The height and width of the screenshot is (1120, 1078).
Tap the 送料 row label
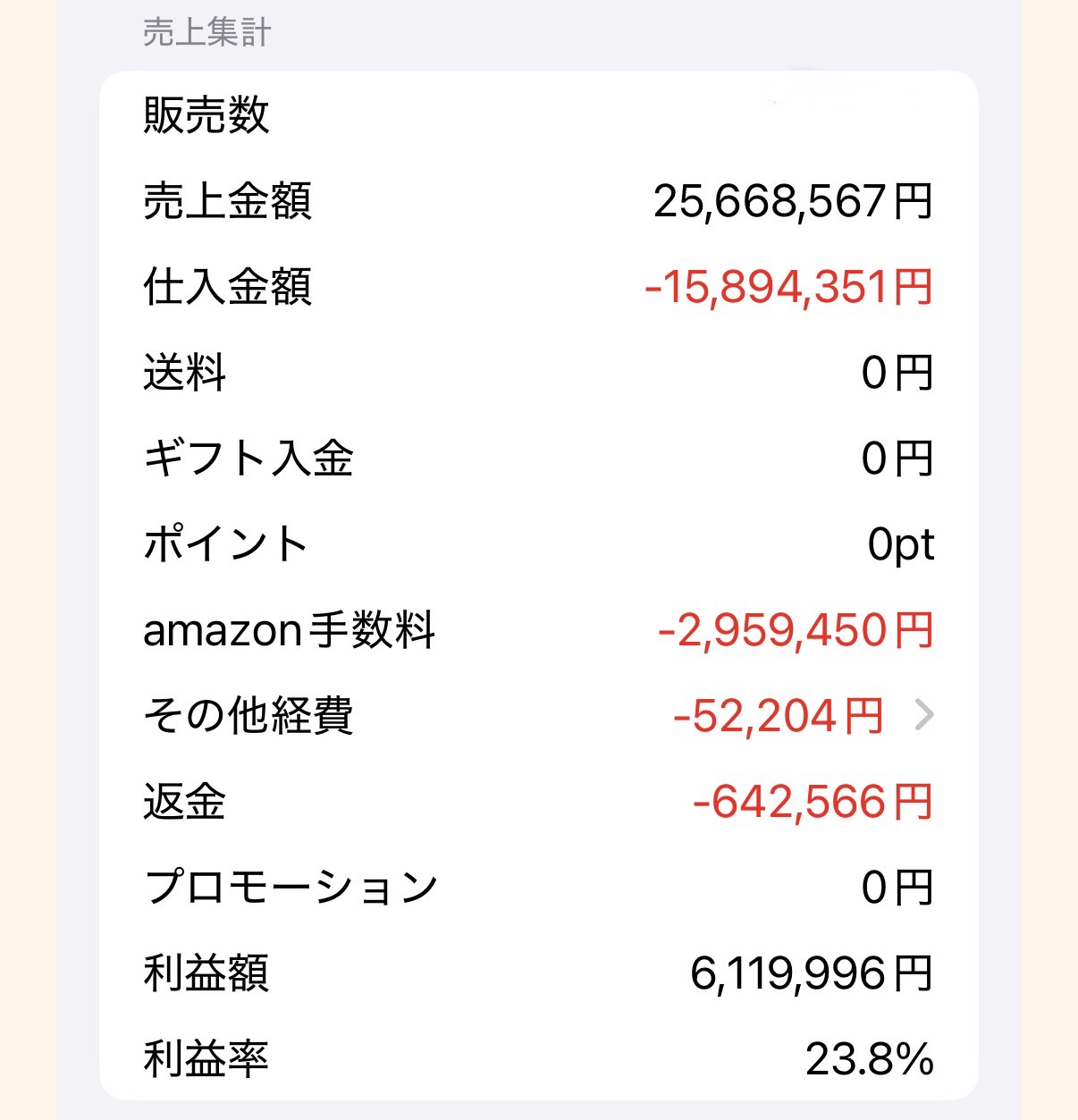(184, 373)
